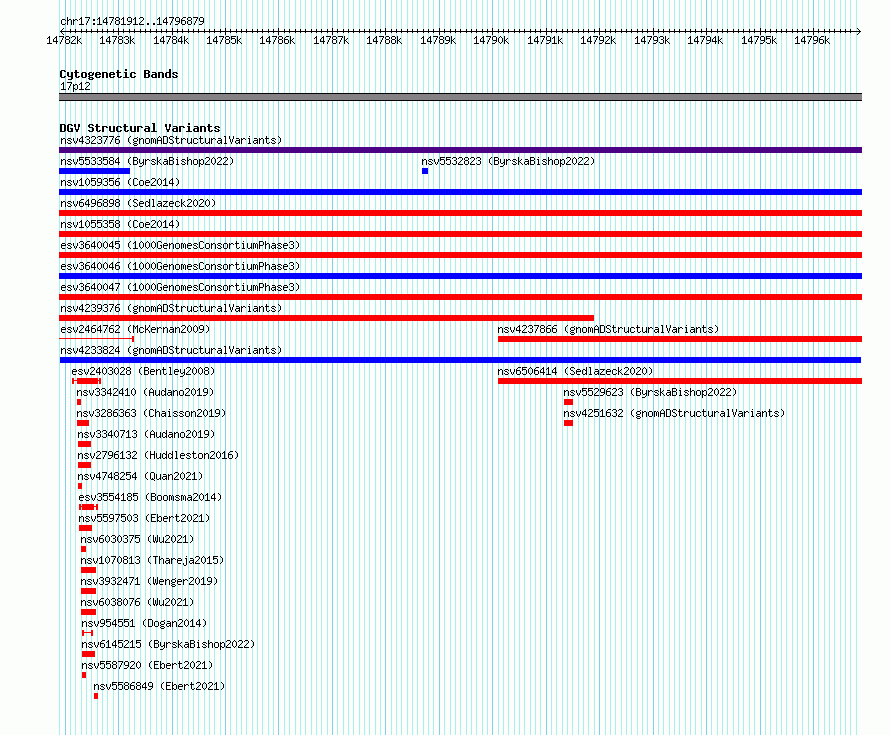Click the DGV Structural Variants track title
Image resolution: width=890 pixels, height=735 pixels.
click(x=140, y=128)
